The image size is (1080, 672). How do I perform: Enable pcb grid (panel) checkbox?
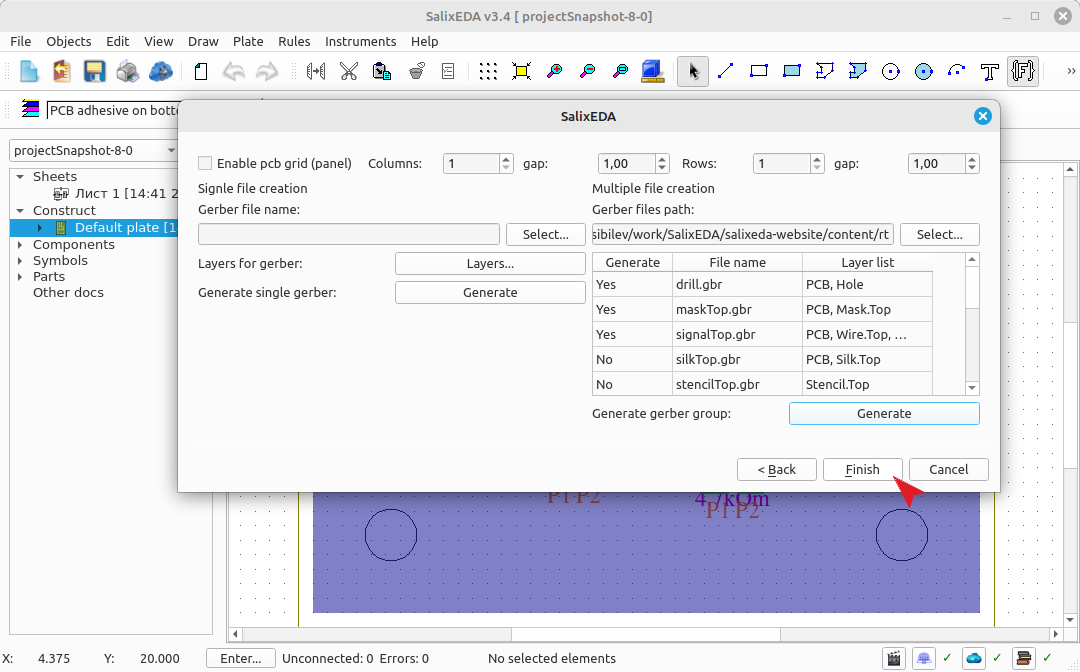pos(205,163)
